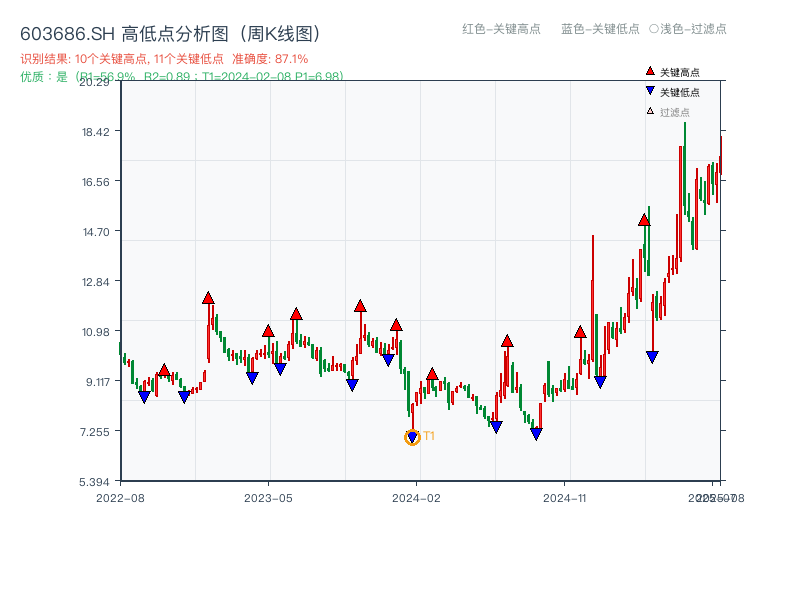Click the 关键低点 label in chart legend
800x600 pixels.
(680, 92)
